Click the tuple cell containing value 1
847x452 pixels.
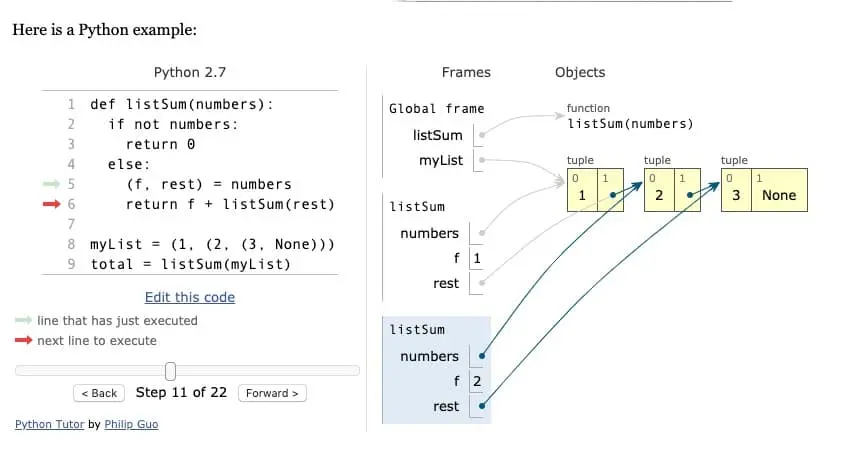pos(582,190)
